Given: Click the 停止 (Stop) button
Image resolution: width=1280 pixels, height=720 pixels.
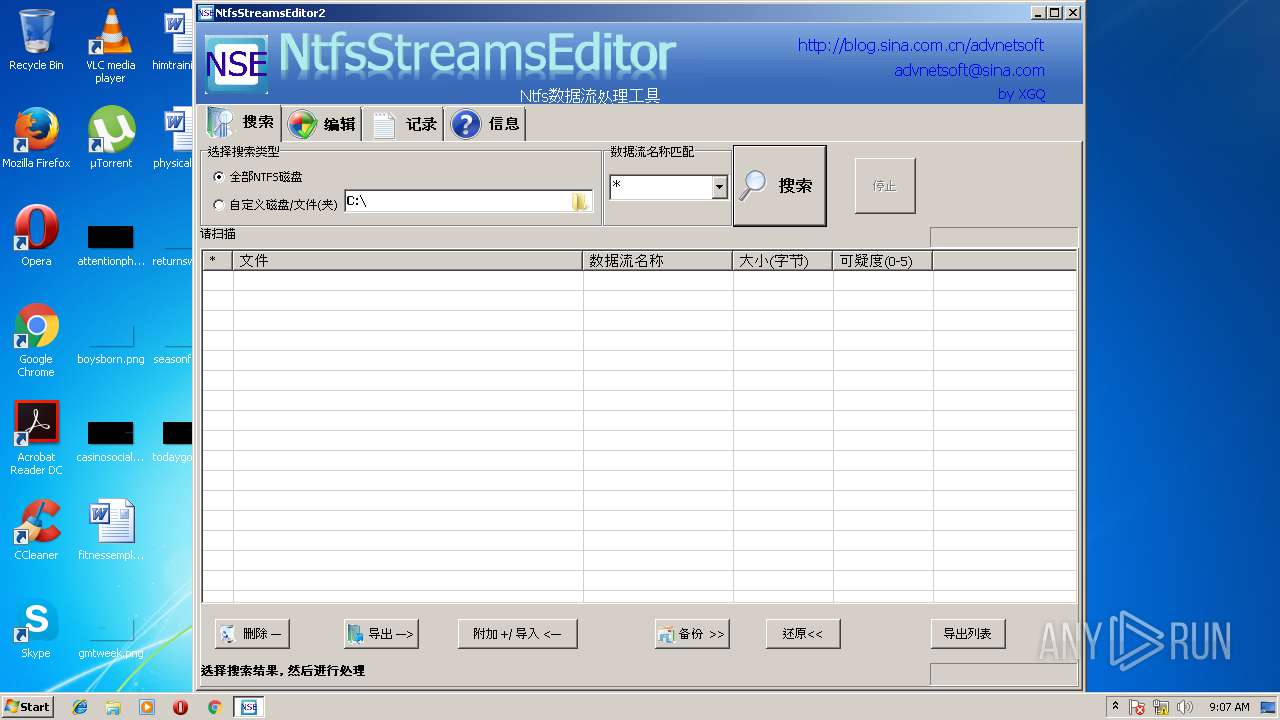Looking at the screenshot, I should 885,186.
